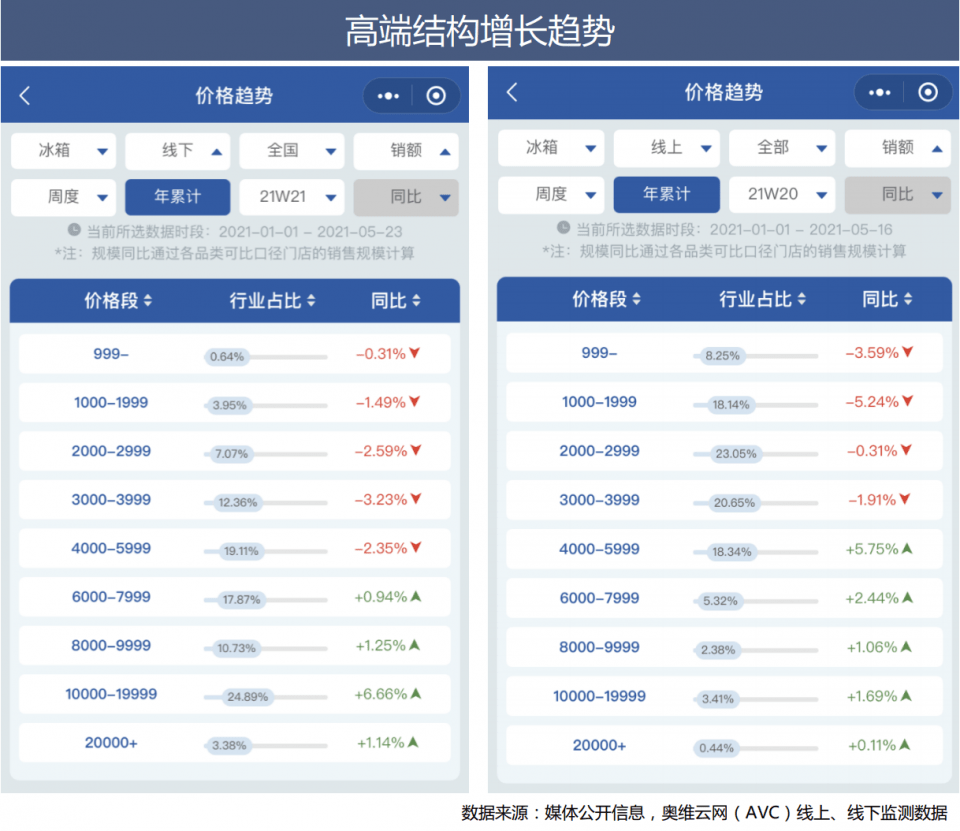This screenshot has width=960, height=831.
Task: Select 20000+ row in right table
Action: point(724,745)
